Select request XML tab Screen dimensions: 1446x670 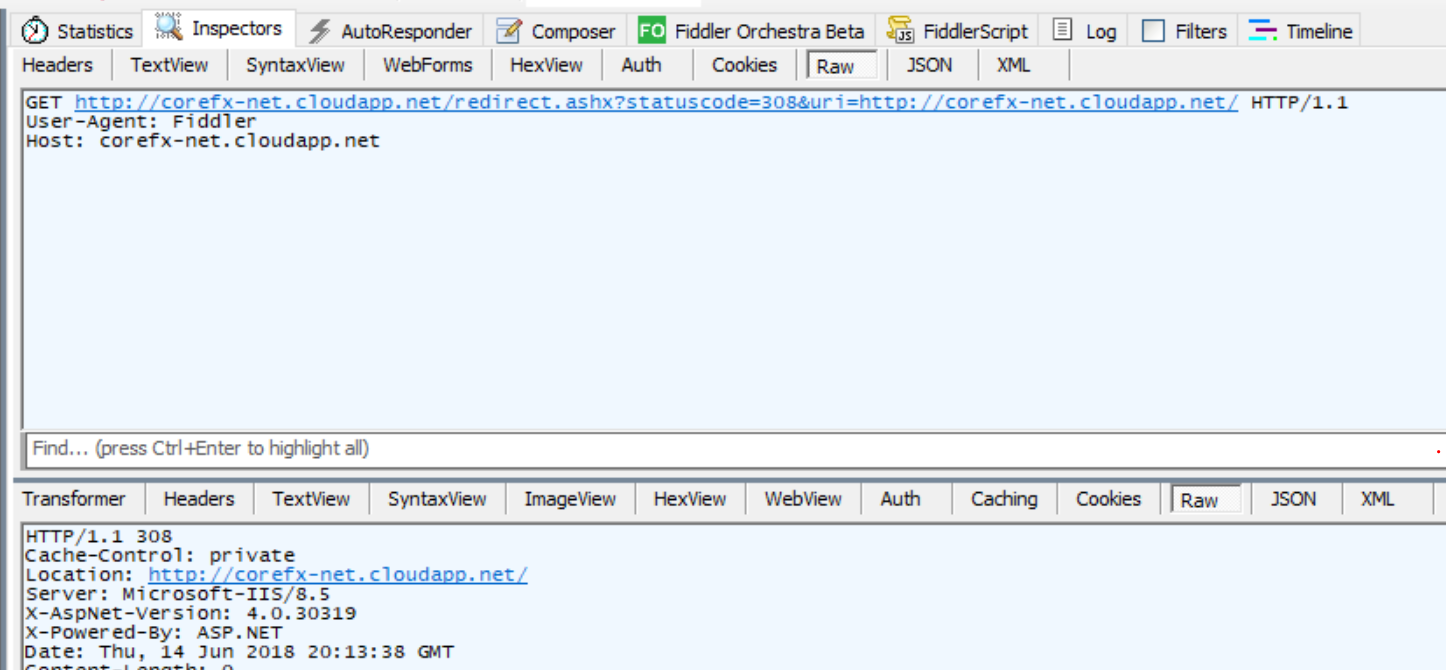coord(1013,65)
